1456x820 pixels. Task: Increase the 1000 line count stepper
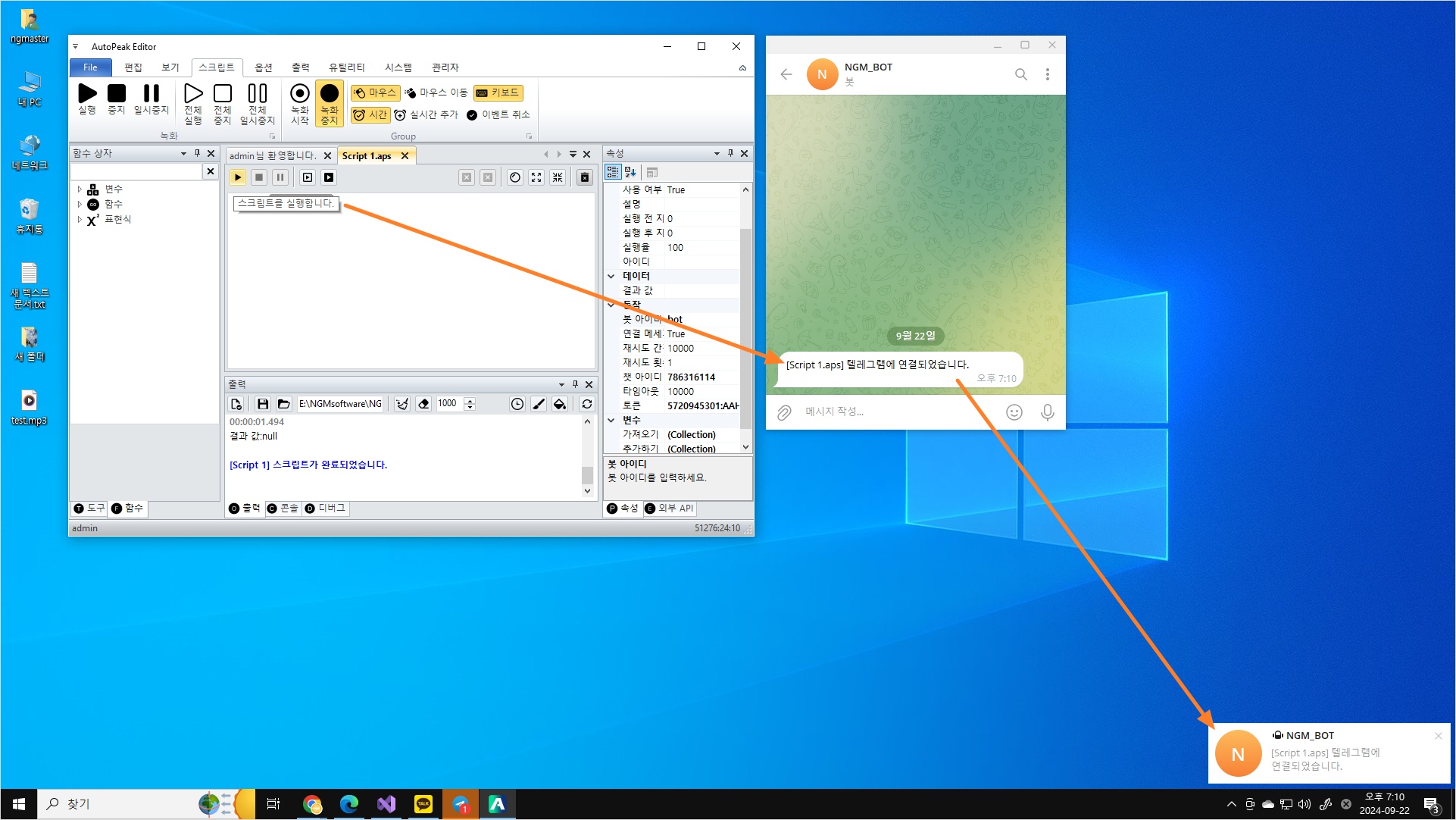[470, 400]
